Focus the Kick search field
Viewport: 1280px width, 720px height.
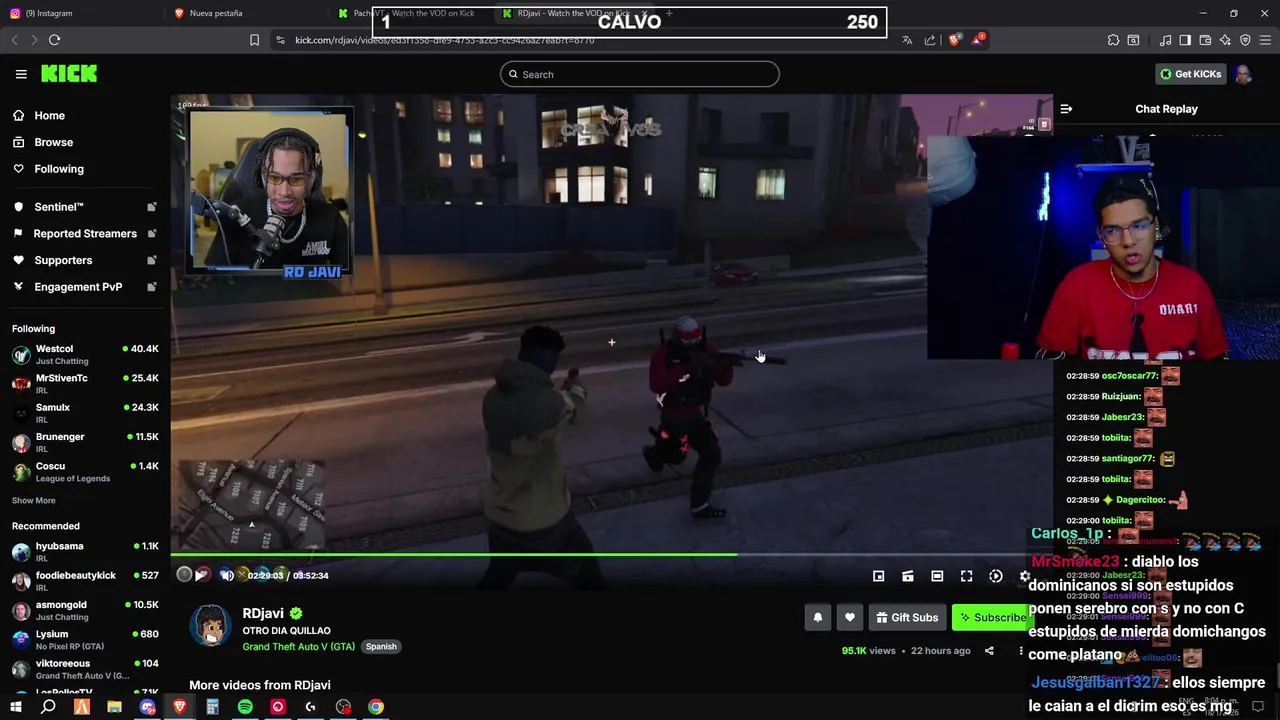(640, 74)
